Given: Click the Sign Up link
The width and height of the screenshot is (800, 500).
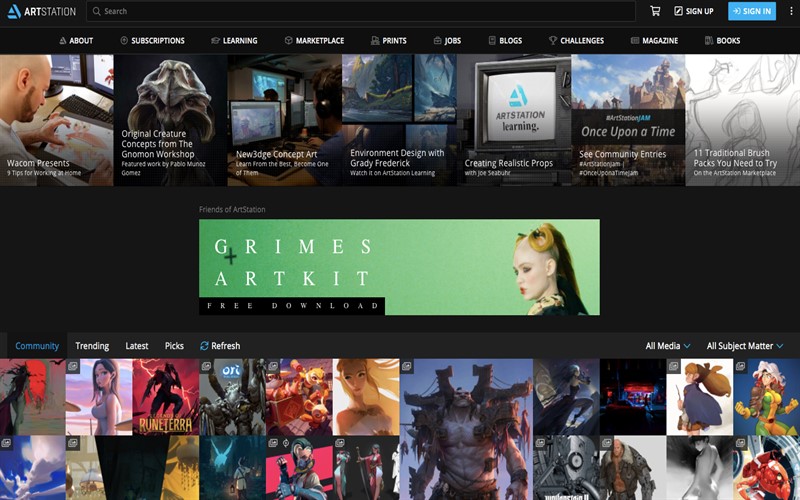Looking at the screenshot, I should tap(693, 11).
